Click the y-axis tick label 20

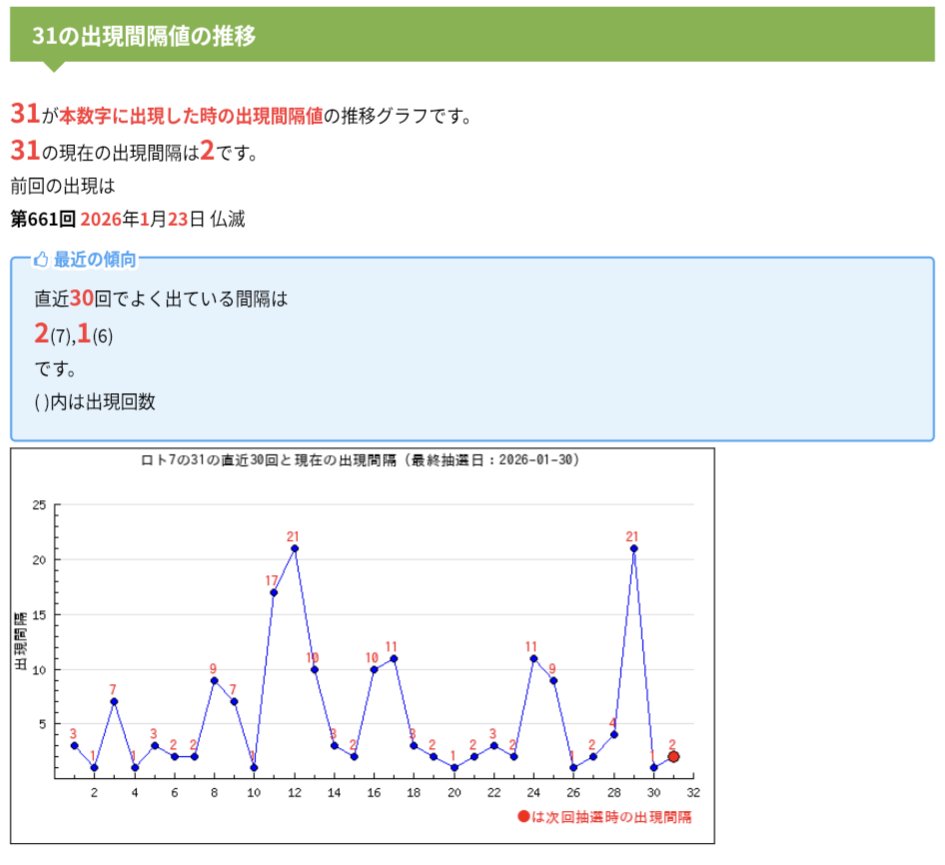(x=39, y=560)
